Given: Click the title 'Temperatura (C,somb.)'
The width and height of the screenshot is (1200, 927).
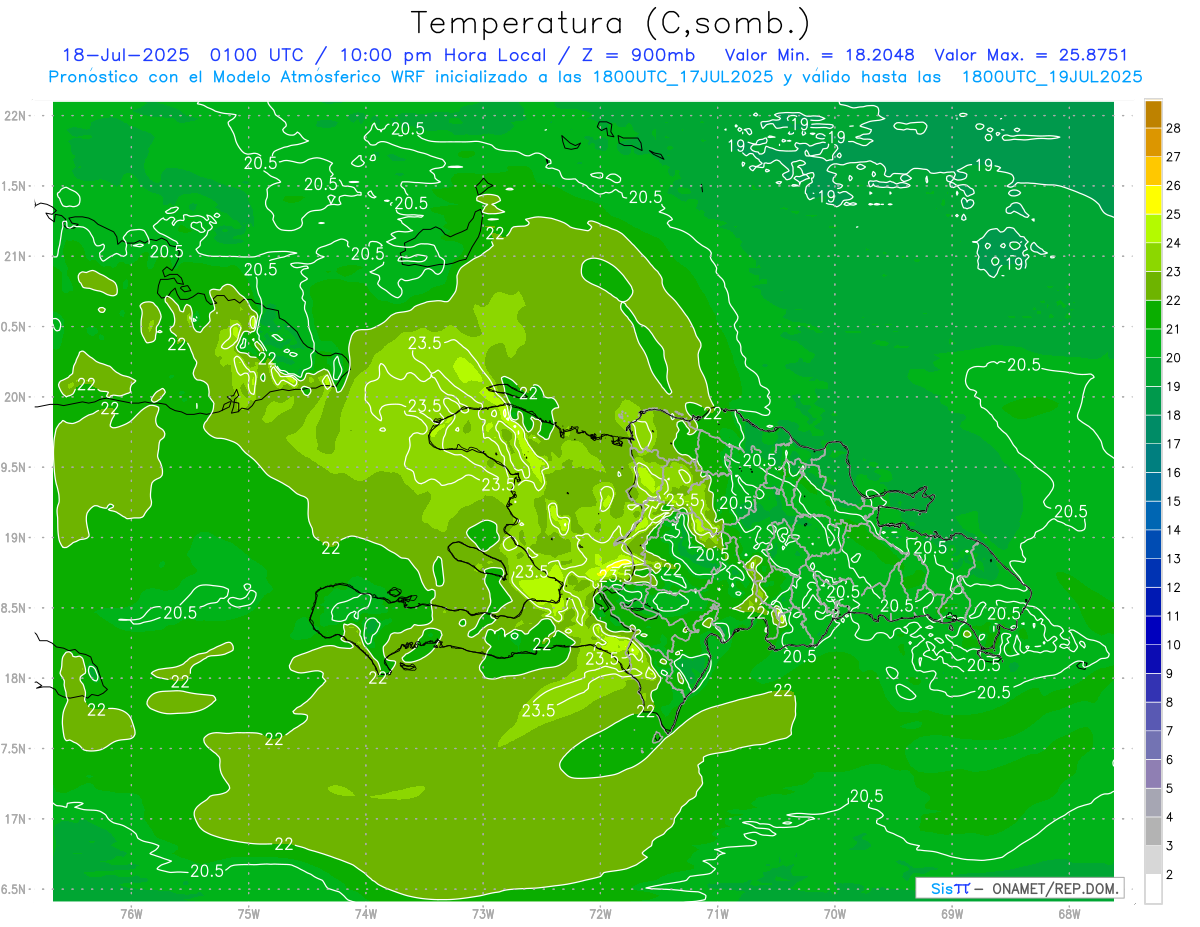Looking at the screenshot, I should pos(610,23).
